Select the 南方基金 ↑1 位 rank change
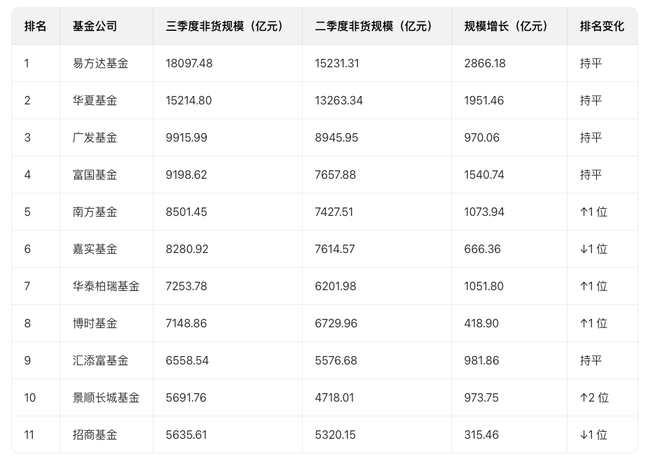Viewport: 660px width, 464px height. [x=593, y=212]
